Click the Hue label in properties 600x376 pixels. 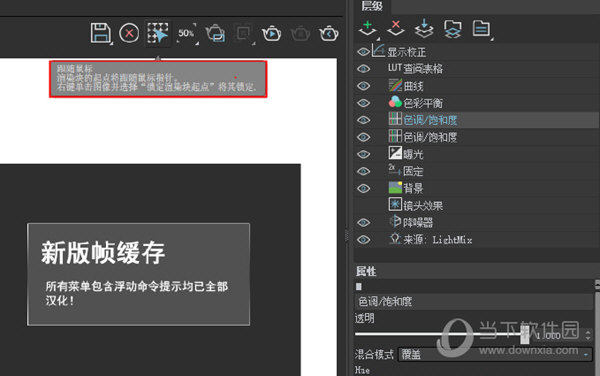point(362,370)
